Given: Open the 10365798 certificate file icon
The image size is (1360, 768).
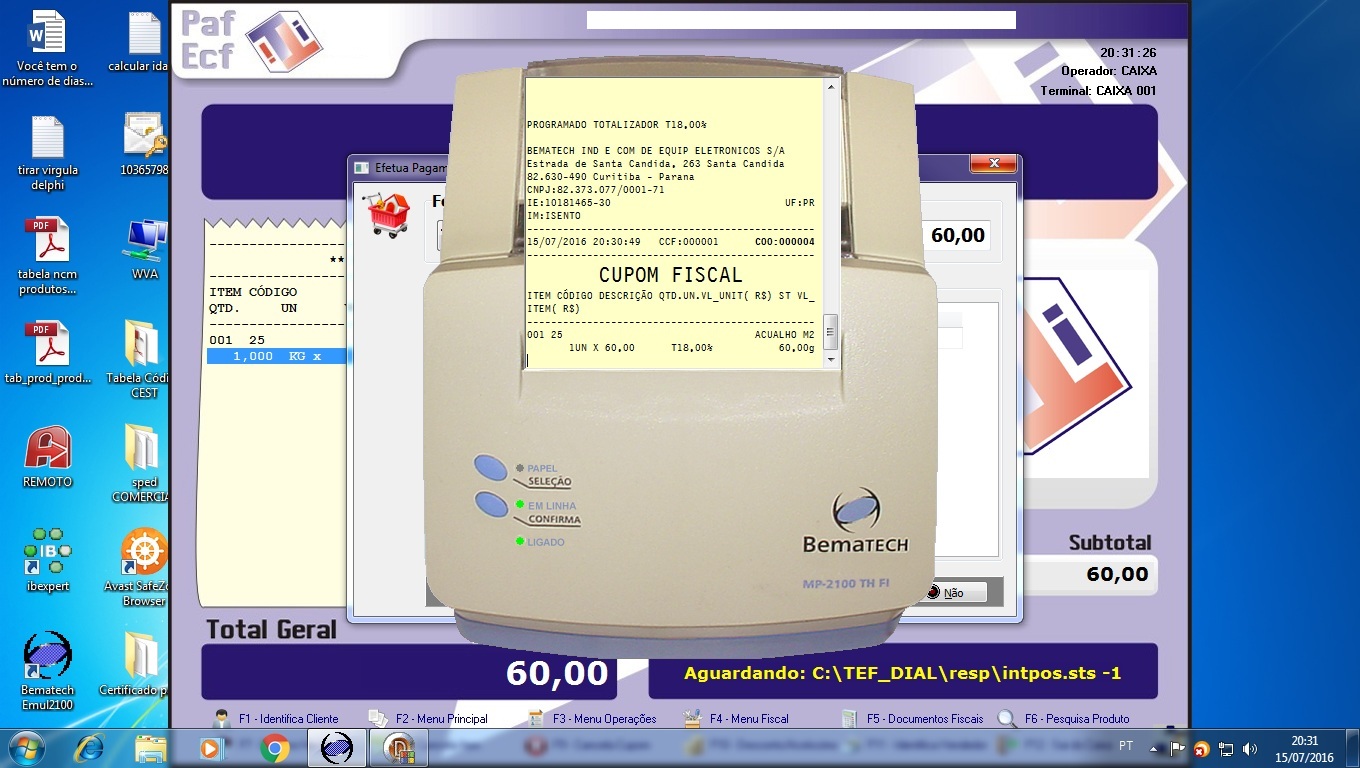Looking at the screenshot, I should (143, 145).
